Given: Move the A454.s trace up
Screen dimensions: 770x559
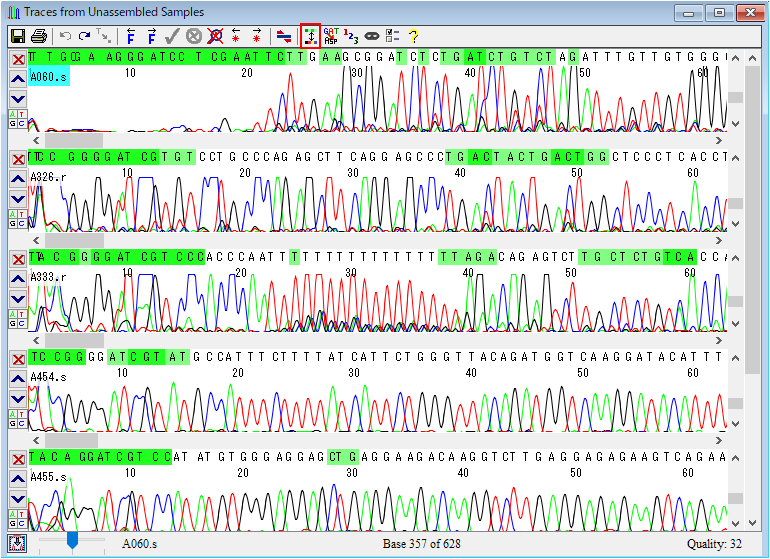Looking at the screenshot, I should pos(18,379).
